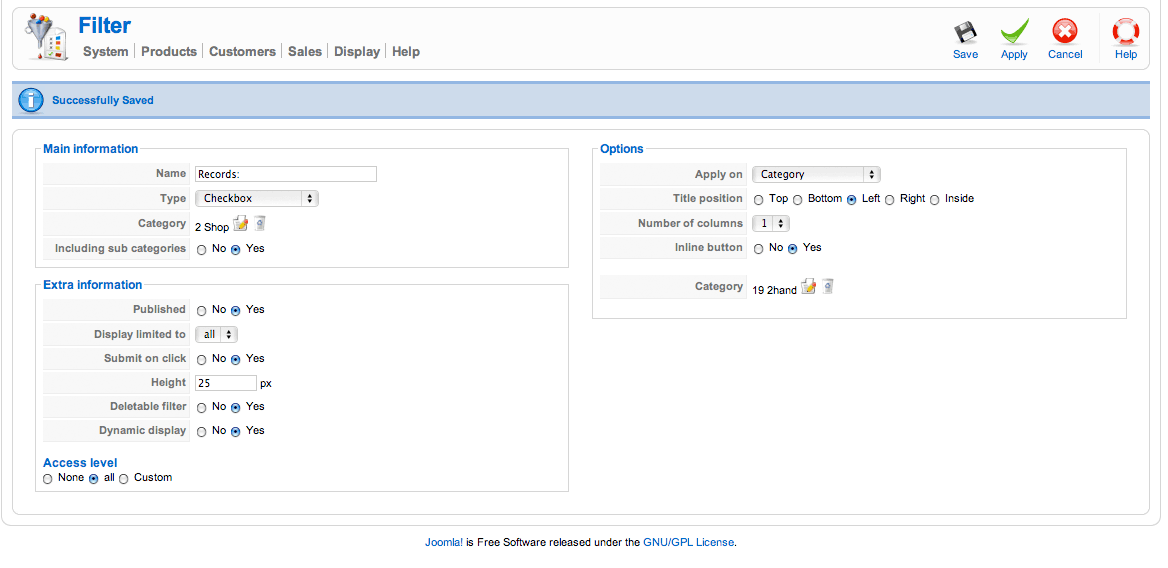Open the Help menu item

(406, 51)
